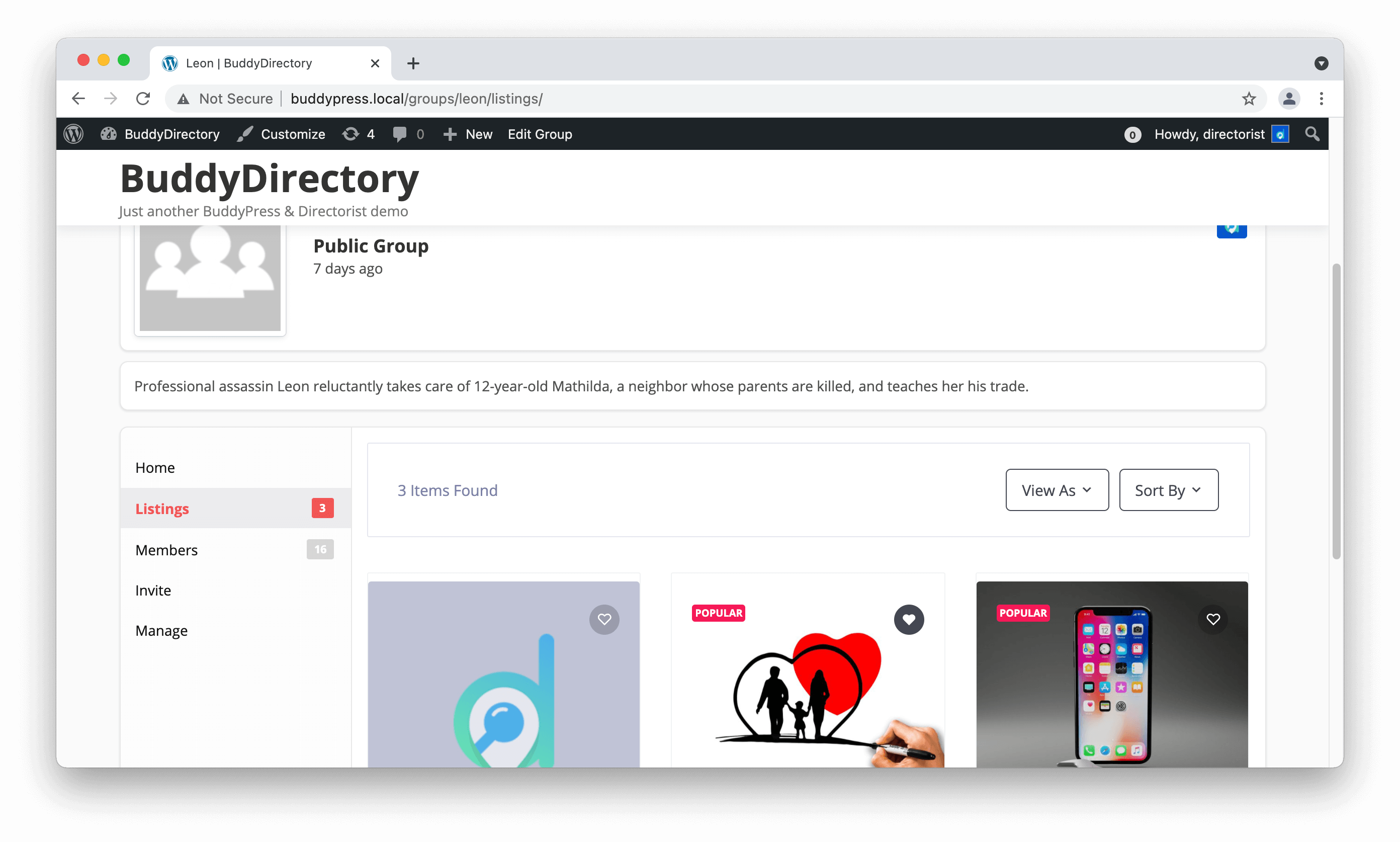This screenshot has height=842, width=1400.
Task: Open comments via the speech bubble icon
Action: pyautogui.click(x=400, y=134)
